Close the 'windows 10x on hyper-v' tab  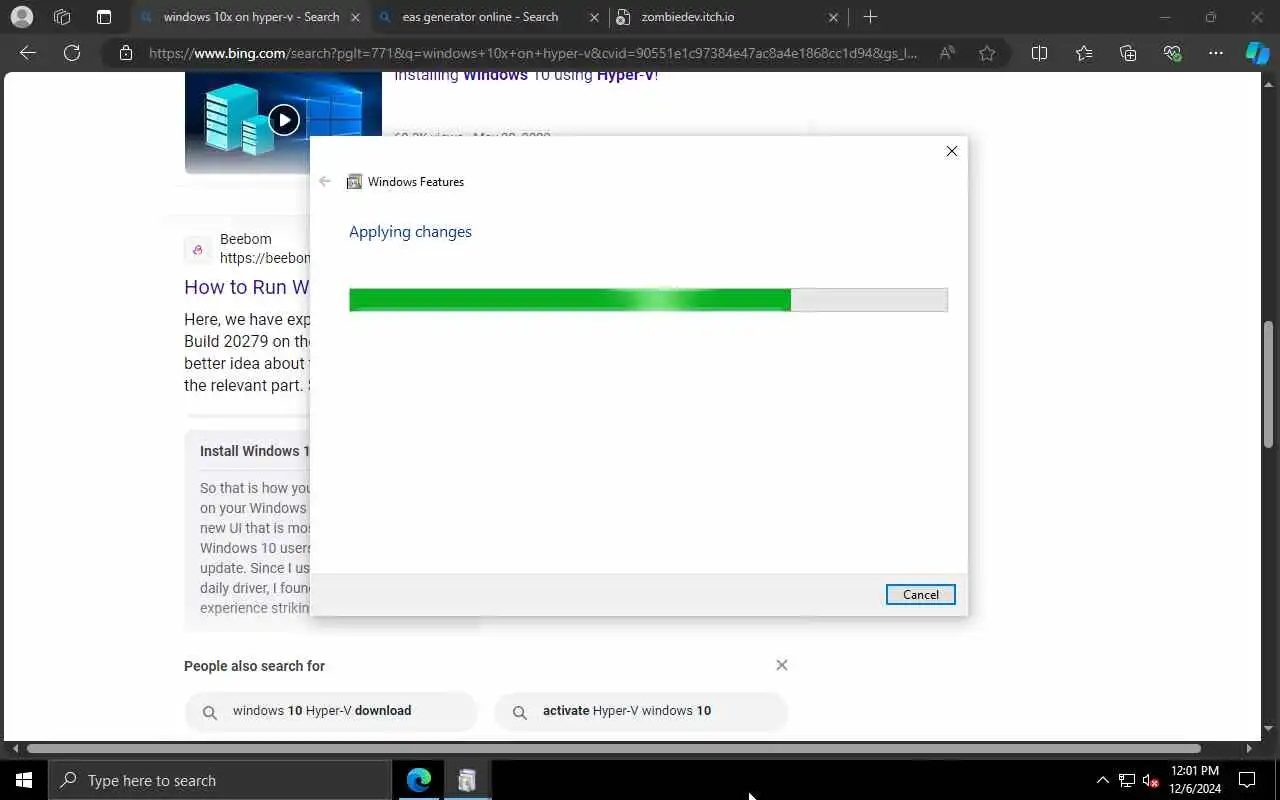pyautogui.click(x=355, y=17)
